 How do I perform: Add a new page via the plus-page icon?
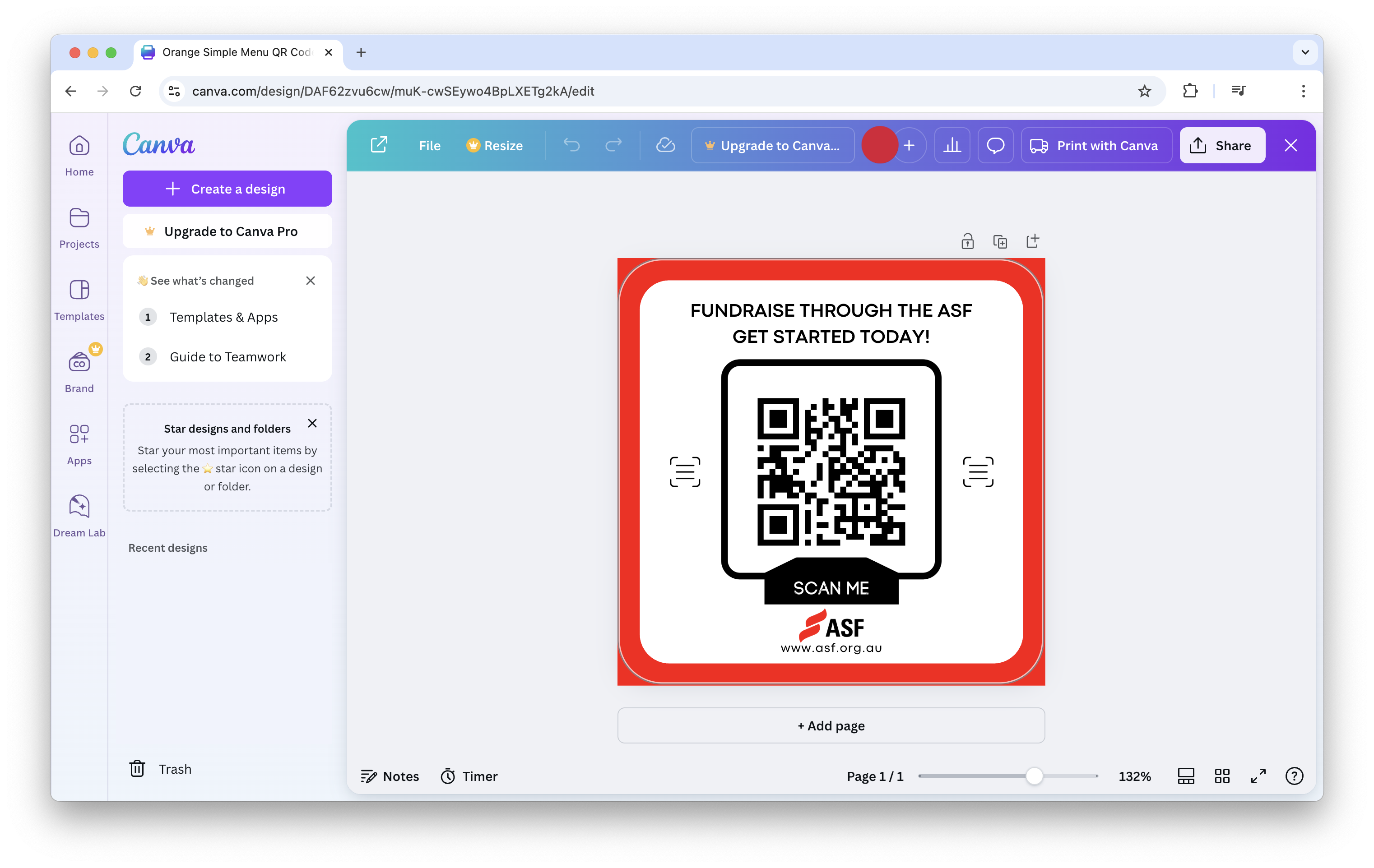point(1033,241)
